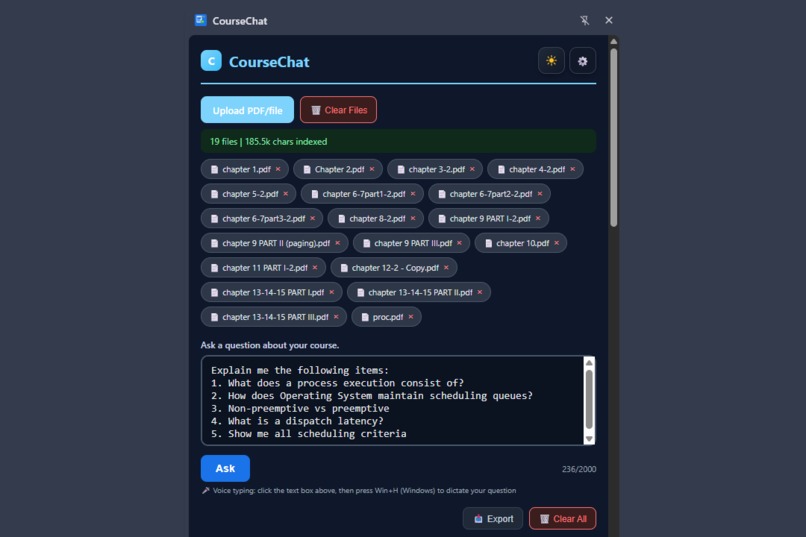The image size is (806, 537).
Task: Click the CourseChat title bar app icon
Action: point(200,20)
